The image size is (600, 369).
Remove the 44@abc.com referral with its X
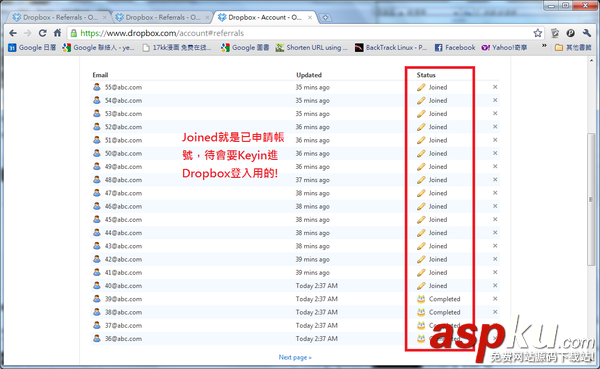(495, 232)
